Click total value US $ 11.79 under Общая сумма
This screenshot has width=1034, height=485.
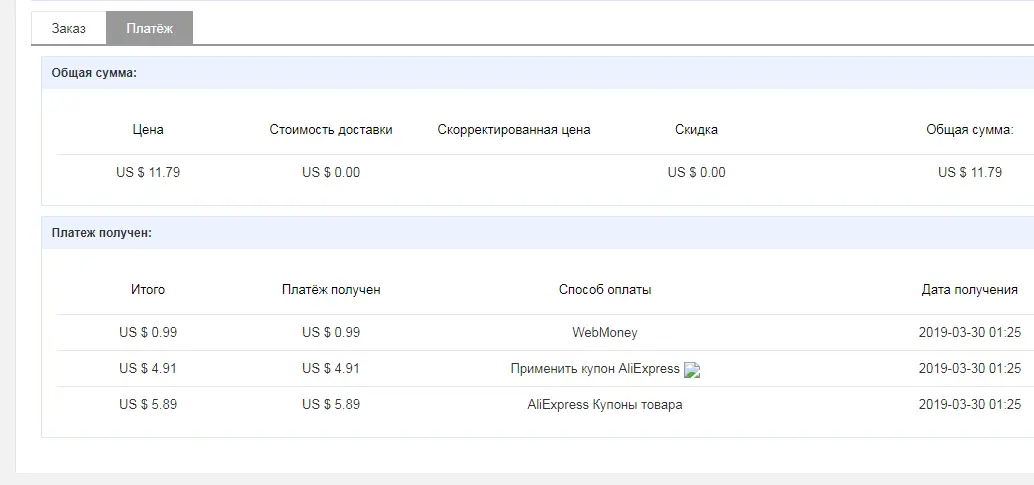point(969,172)
